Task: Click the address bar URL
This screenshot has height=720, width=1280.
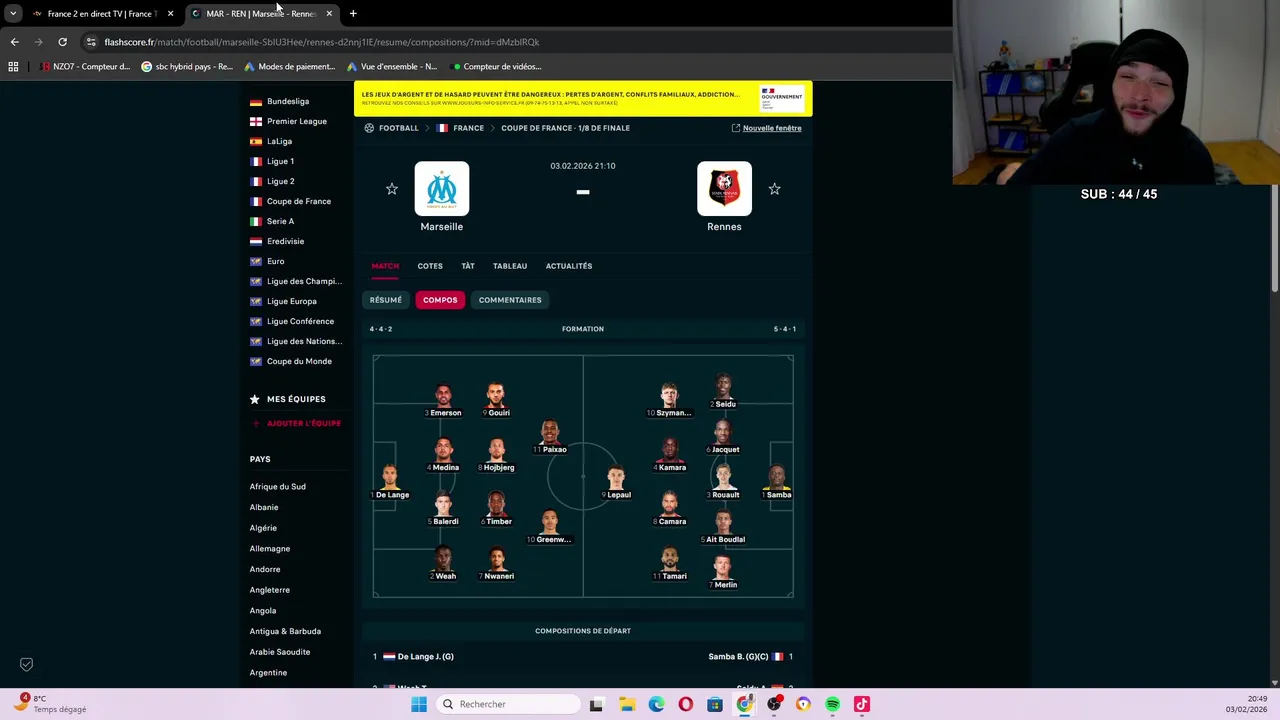Action: (321, 42)
